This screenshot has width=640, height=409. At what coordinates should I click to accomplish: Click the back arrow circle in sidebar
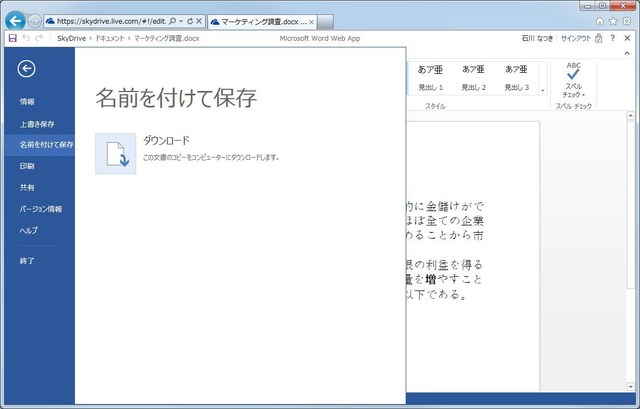tap(27, 68)
